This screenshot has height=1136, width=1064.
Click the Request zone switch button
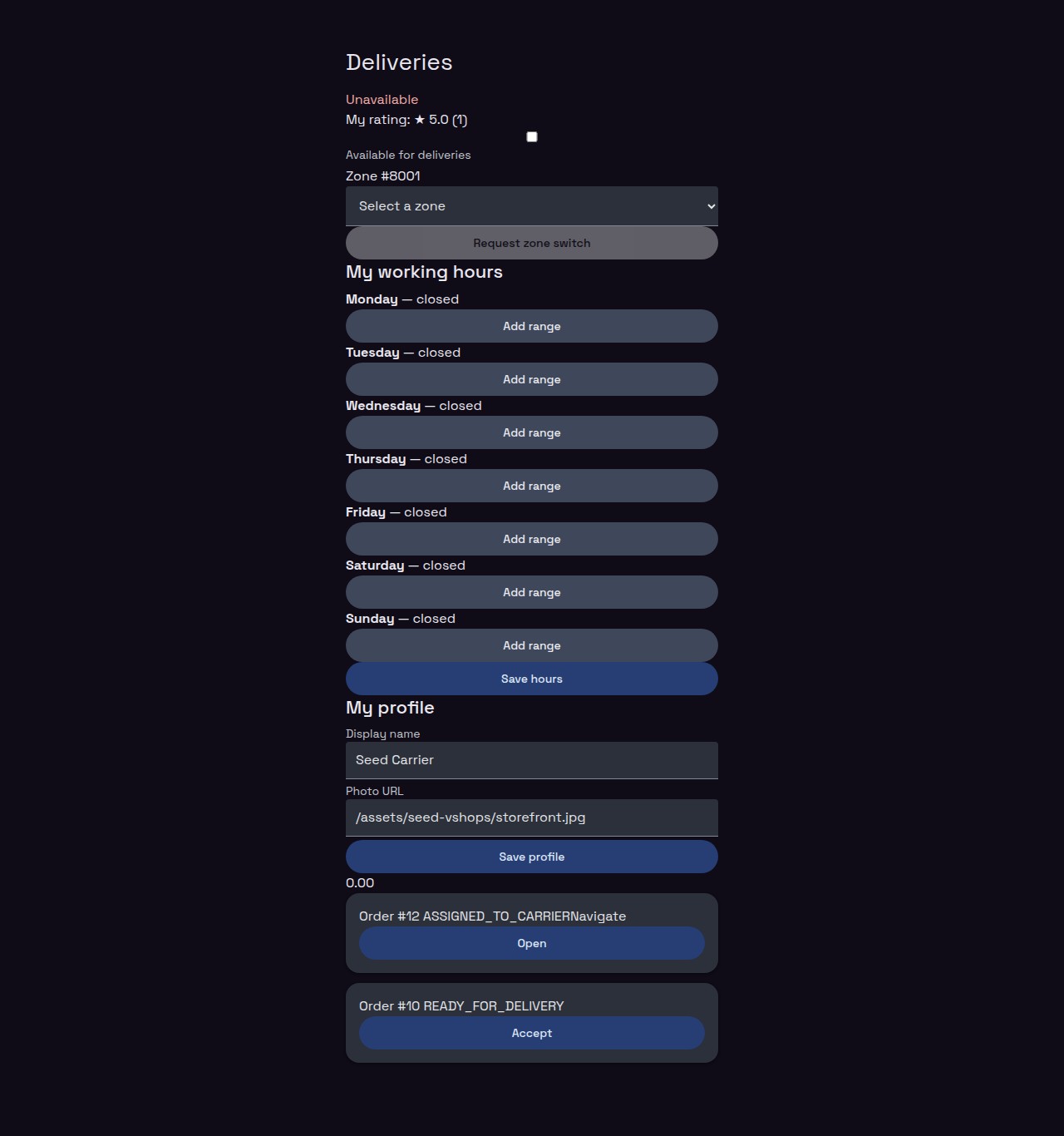pos(532,243)
